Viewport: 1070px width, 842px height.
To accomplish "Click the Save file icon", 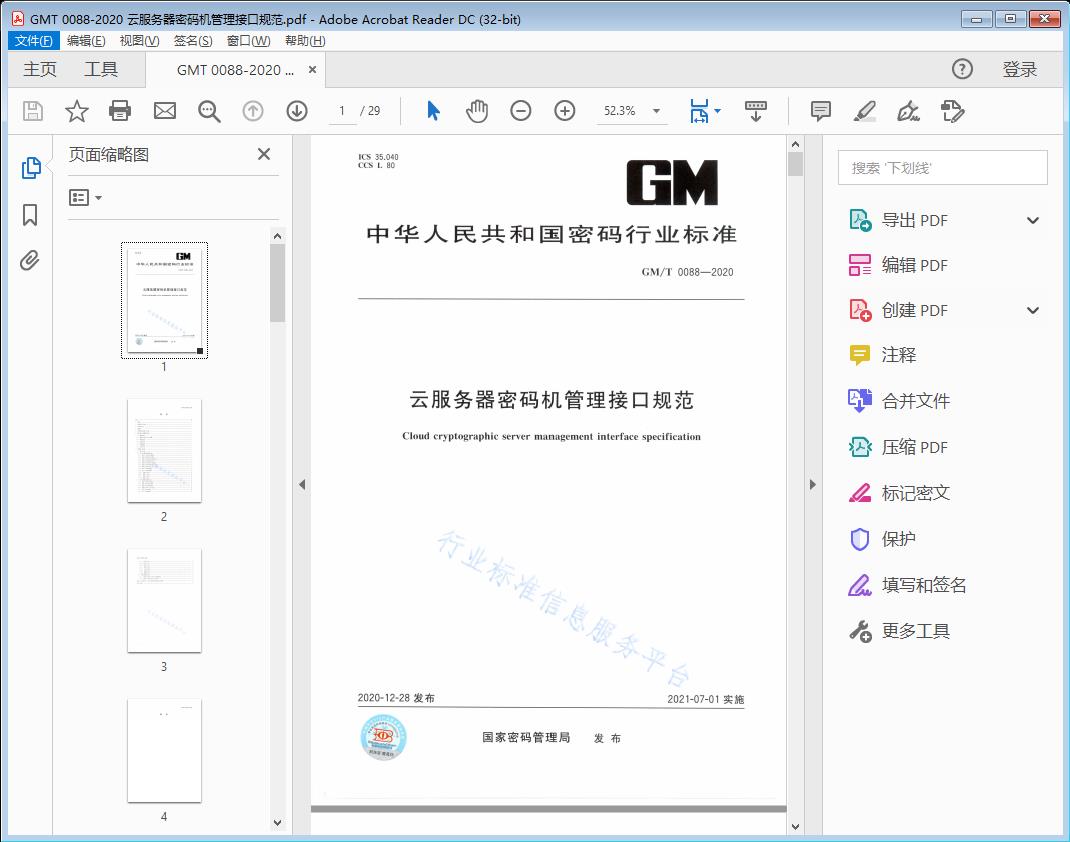I will tap(32, 111).
